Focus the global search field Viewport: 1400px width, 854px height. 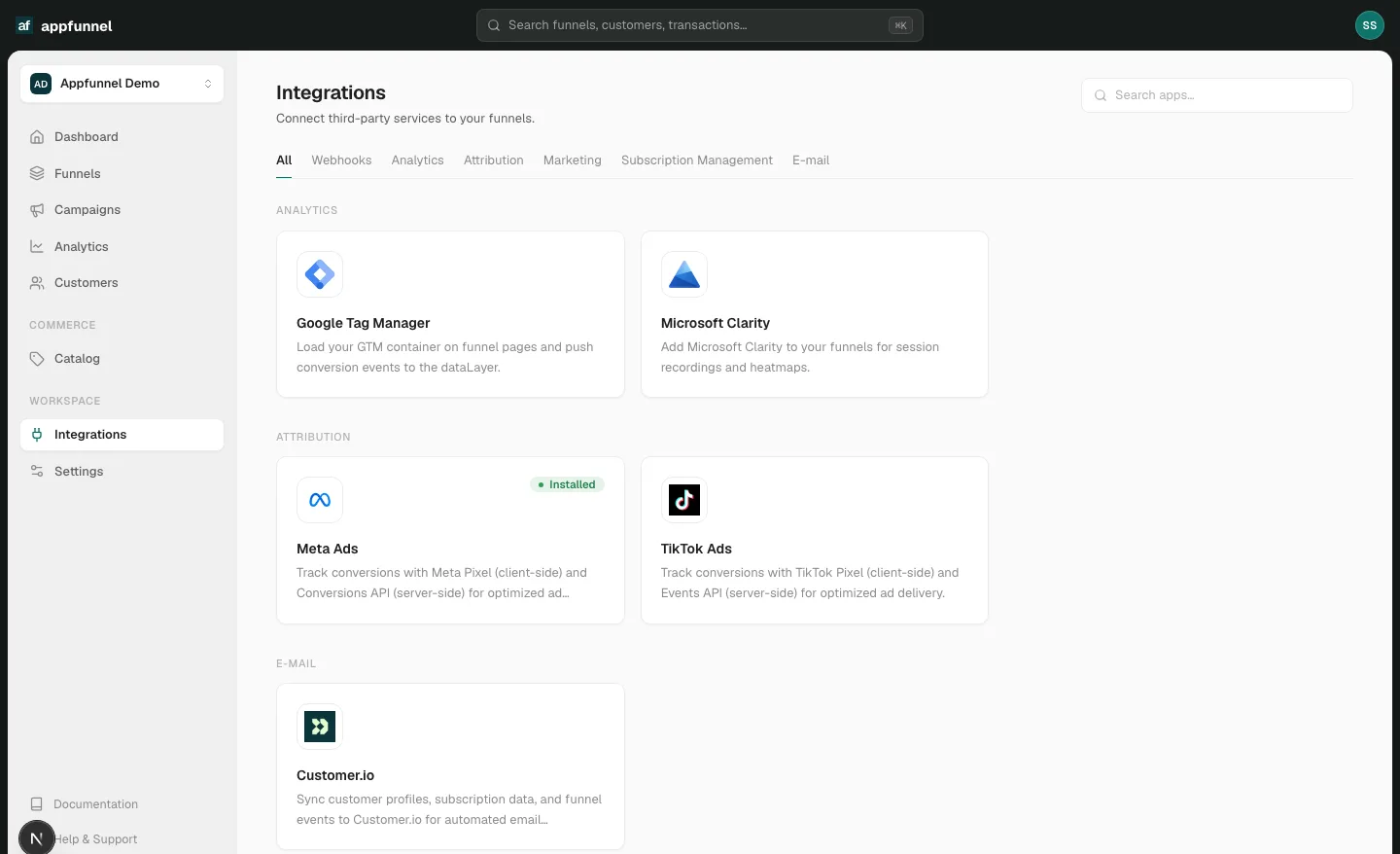[x=700, y=25]
